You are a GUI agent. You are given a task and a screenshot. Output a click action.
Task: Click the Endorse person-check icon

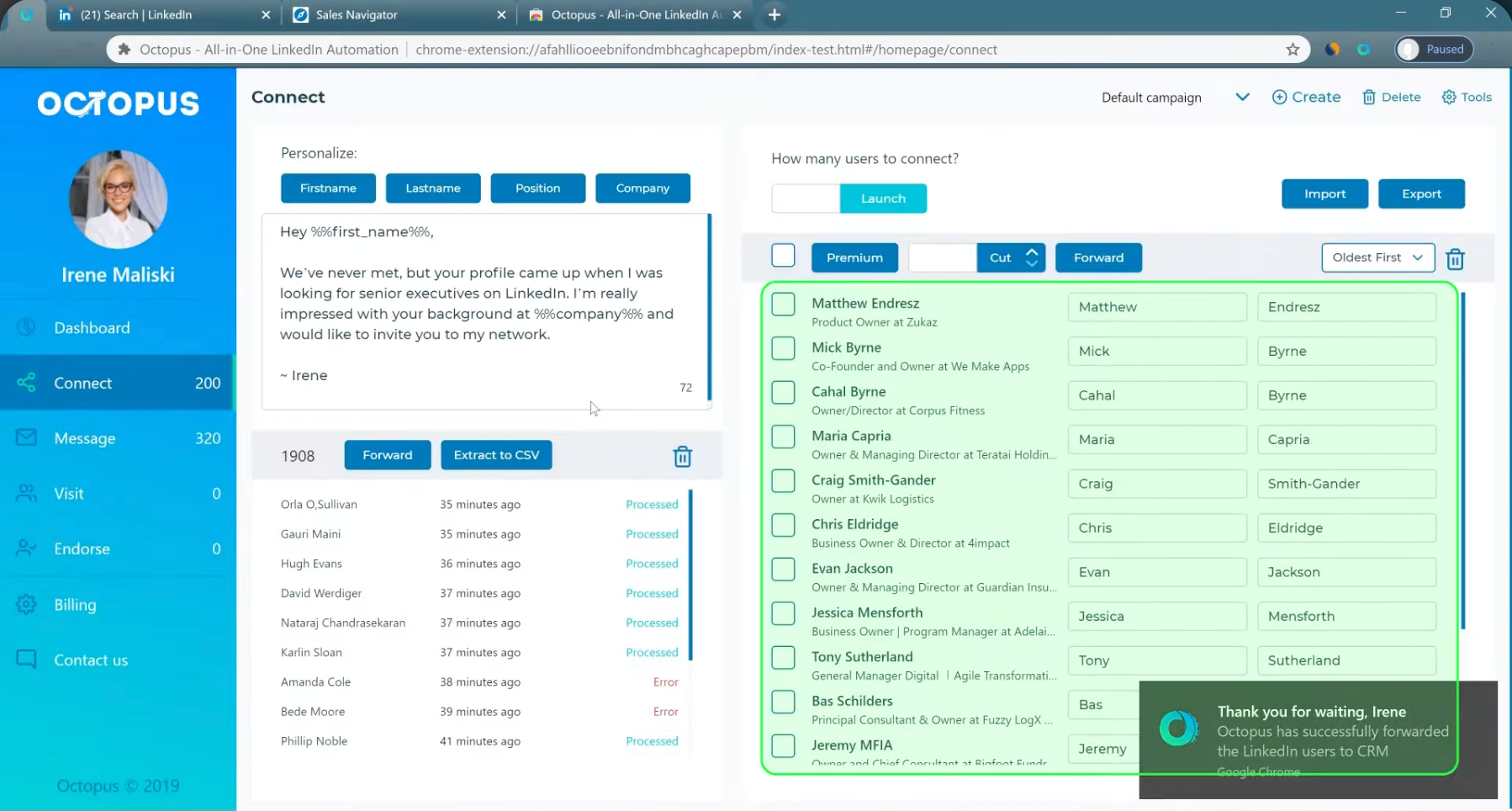point(26,549)
